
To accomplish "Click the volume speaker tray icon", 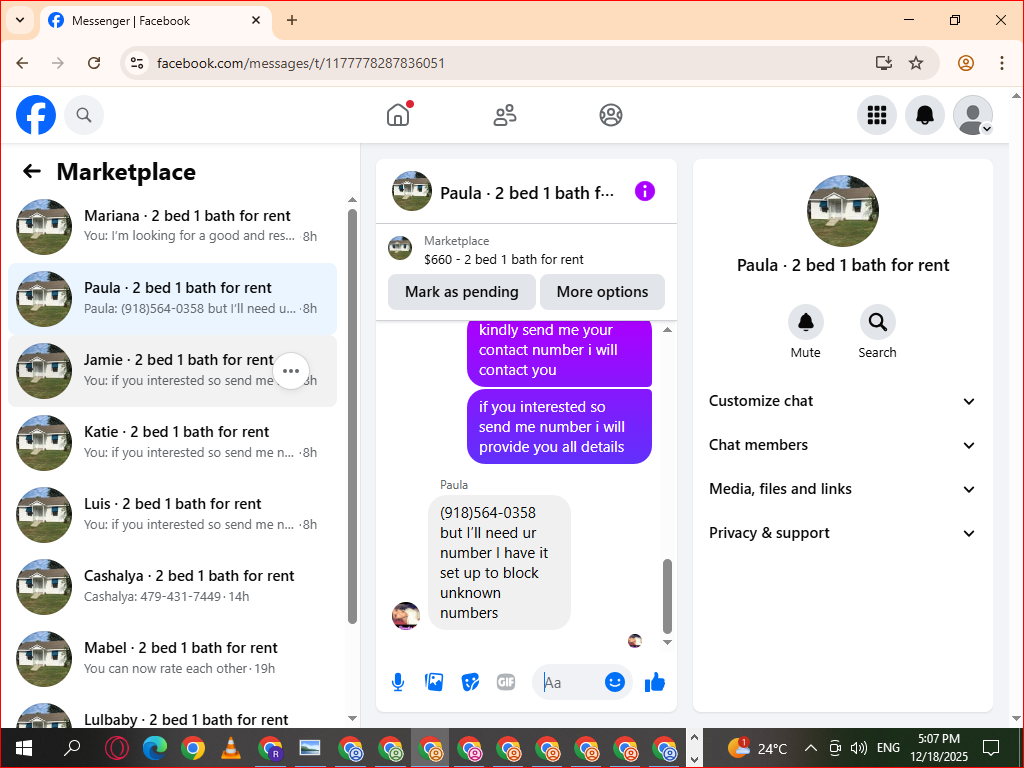I will (x=859, y=748).
